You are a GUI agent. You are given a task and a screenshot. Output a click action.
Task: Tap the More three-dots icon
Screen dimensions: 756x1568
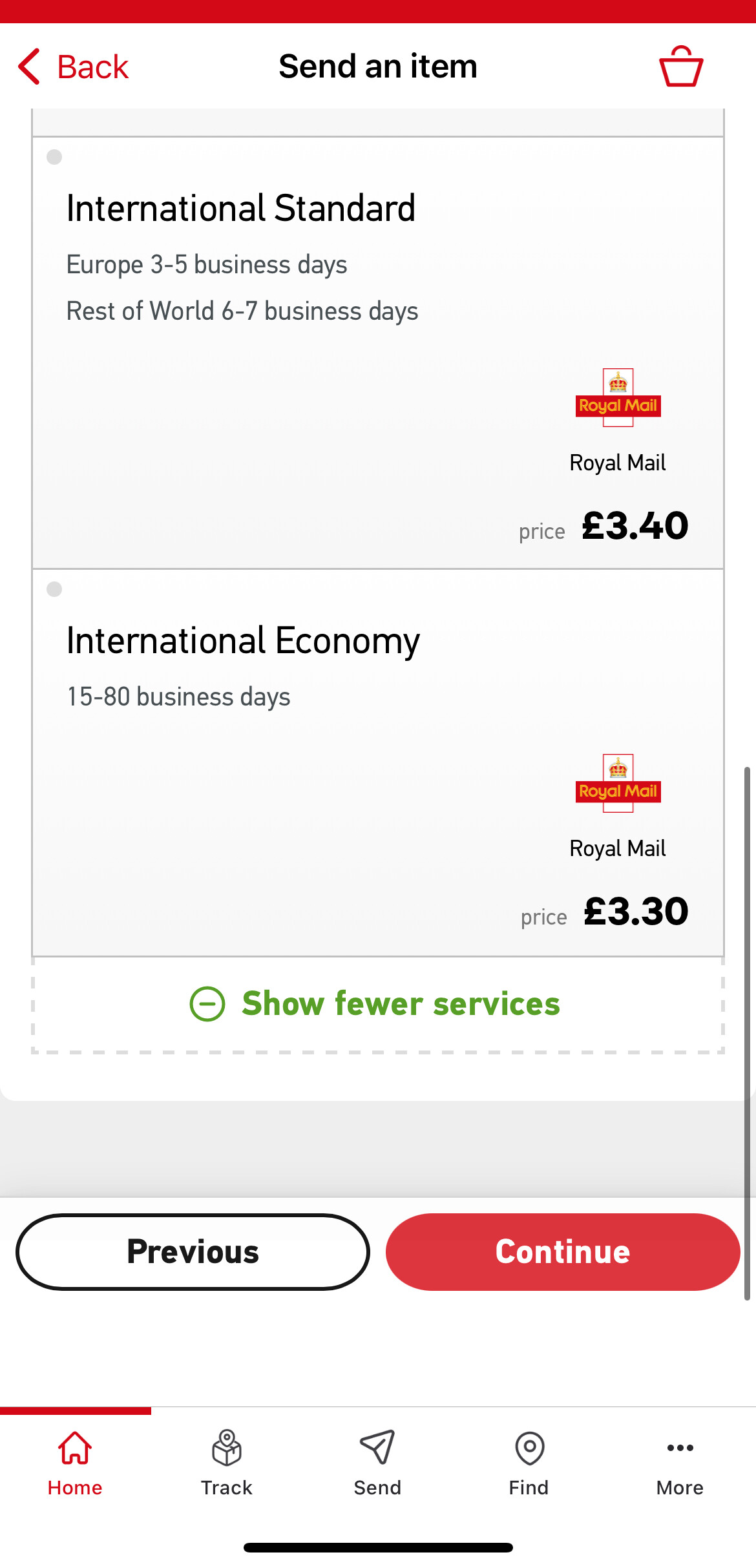(x=680, y=1448)
